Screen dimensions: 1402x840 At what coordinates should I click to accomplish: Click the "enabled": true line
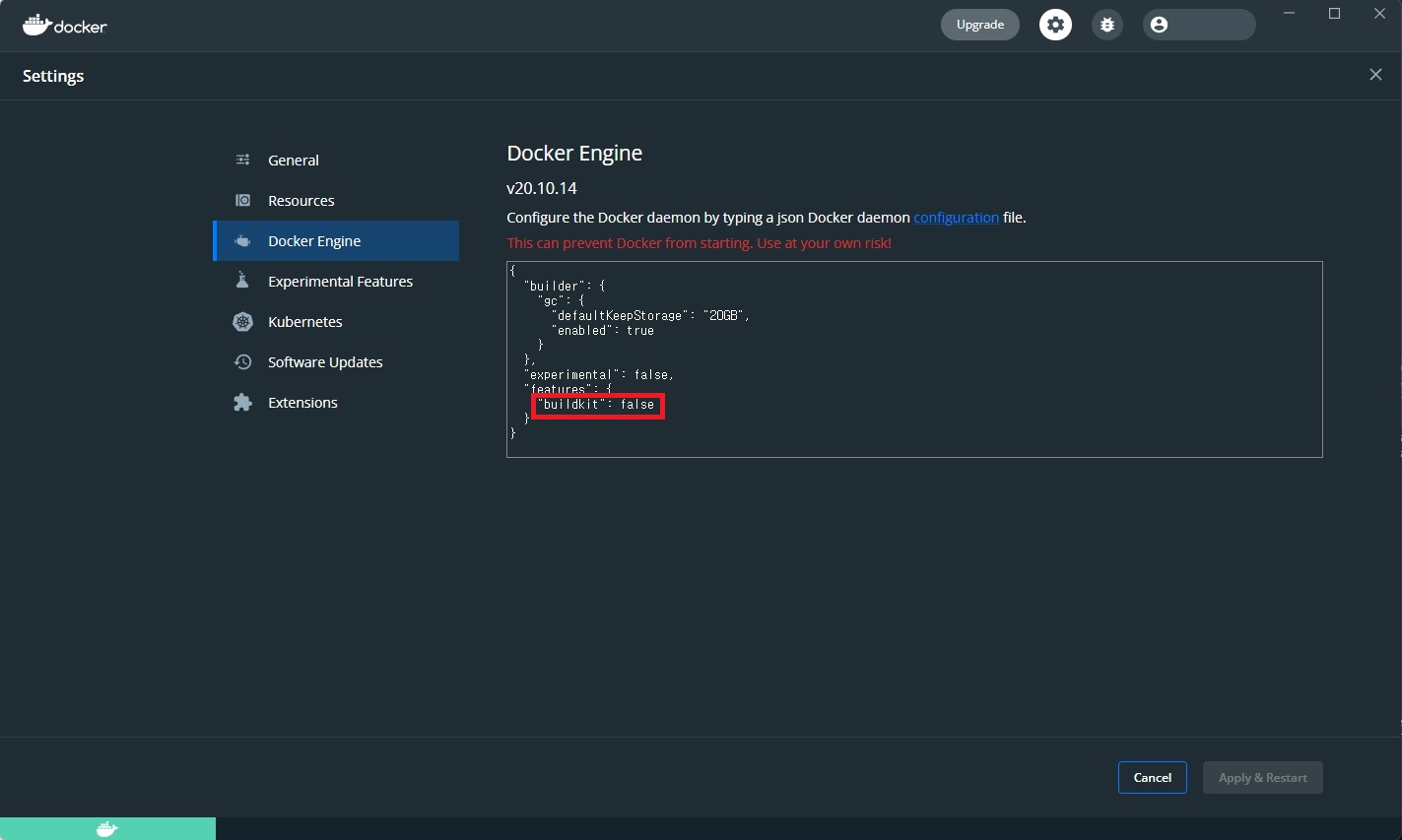point(603,331)
